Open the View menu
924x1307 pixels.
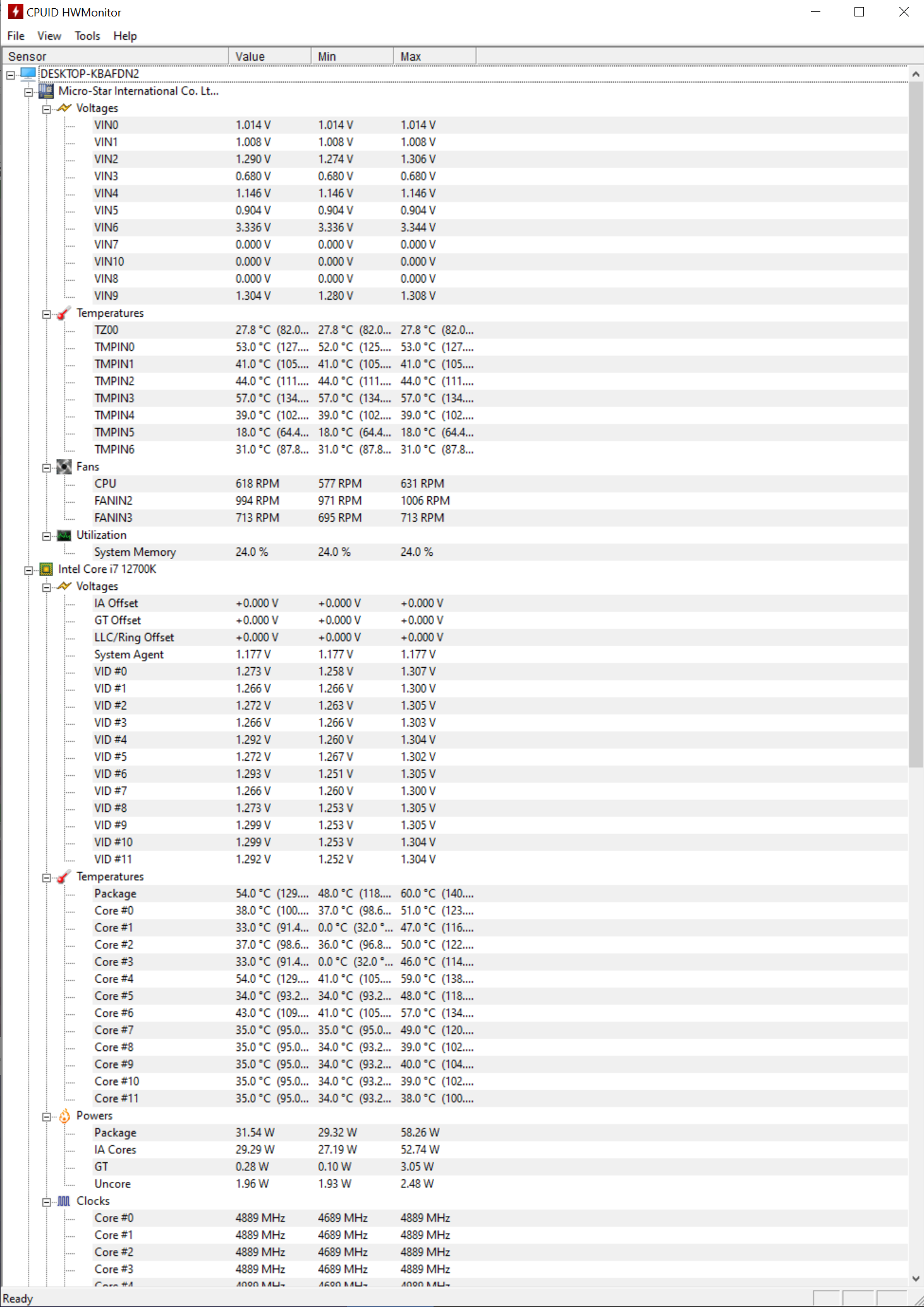[x=49, y=36]
